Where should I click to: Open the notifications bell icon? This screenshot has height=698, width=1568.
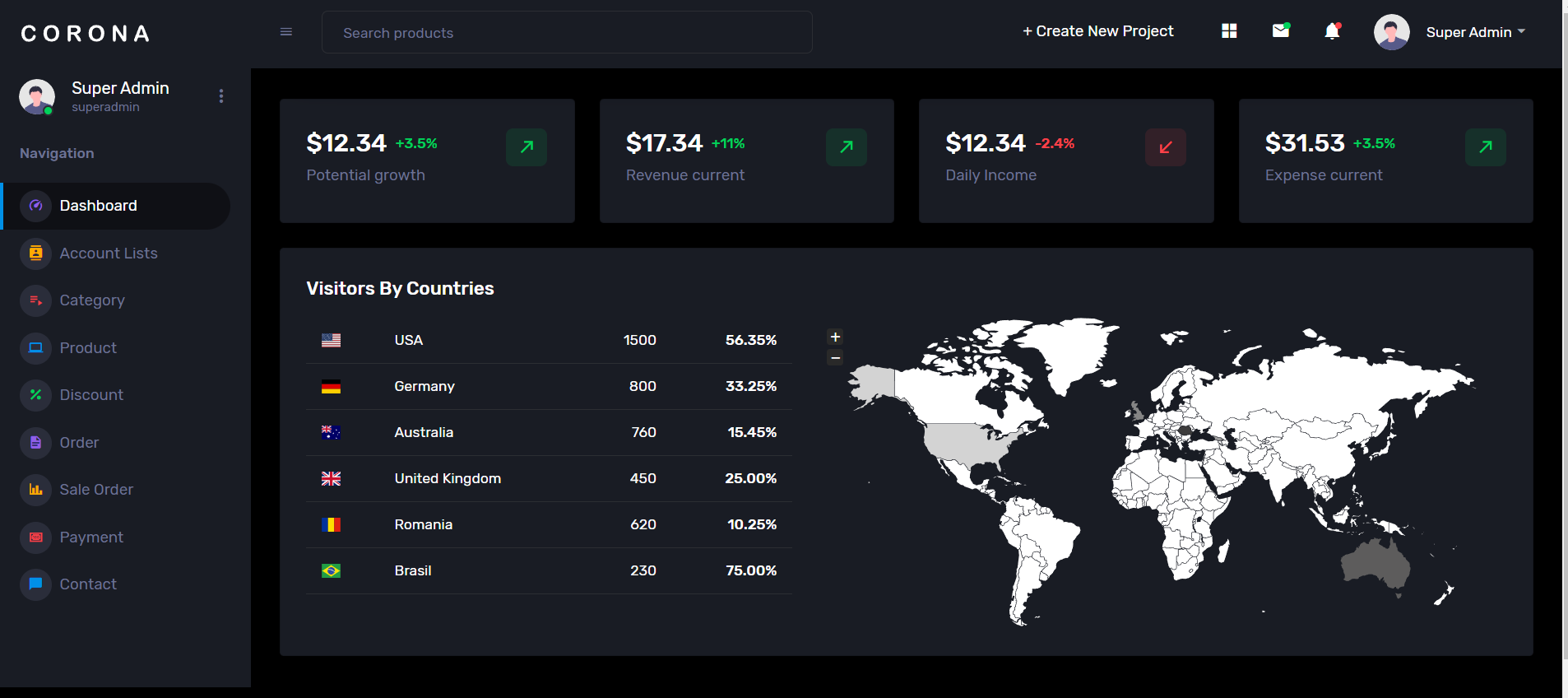click(x=1332, y=31)
